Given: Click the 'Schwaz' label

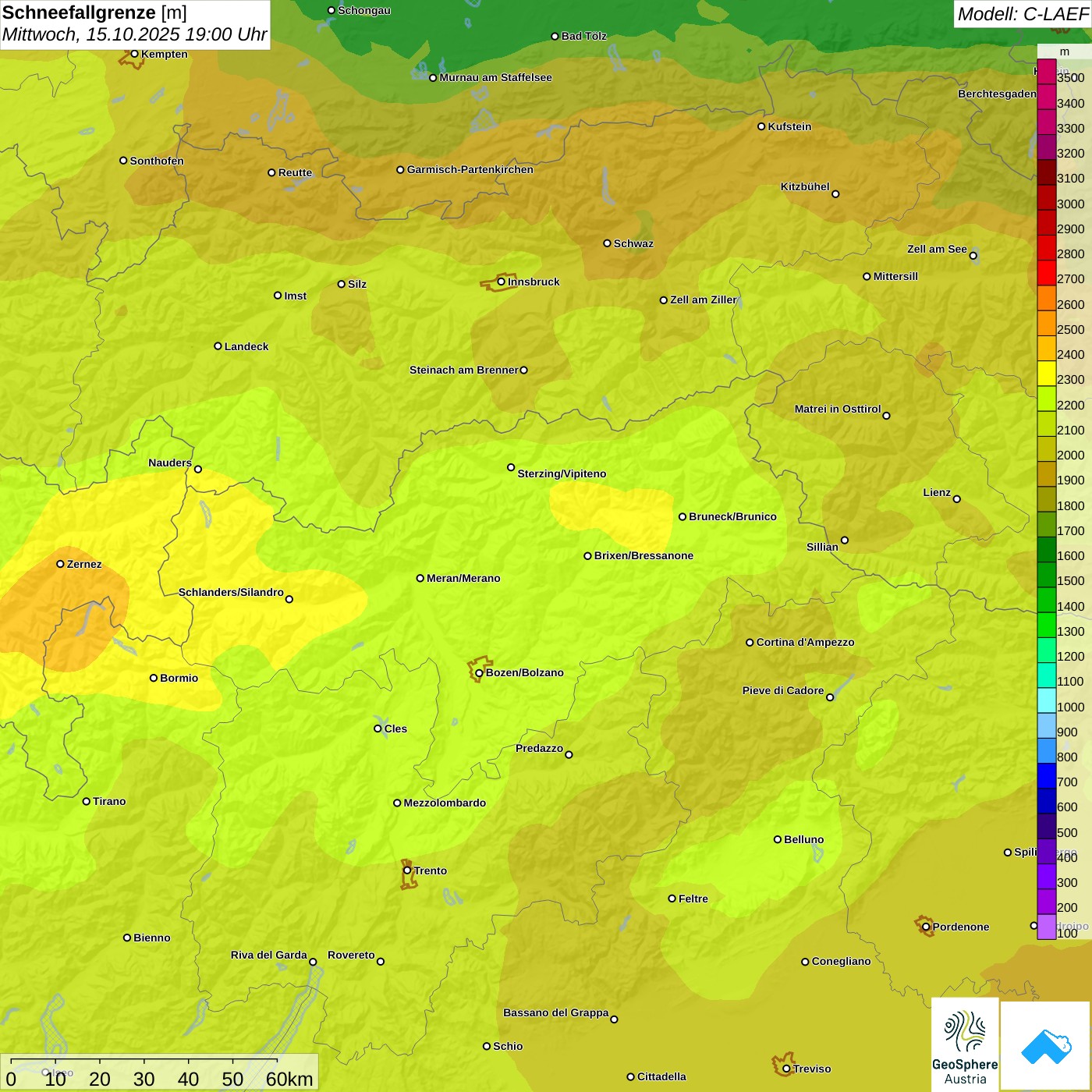Looking at the screenshot, I should [x=633, y=243].
